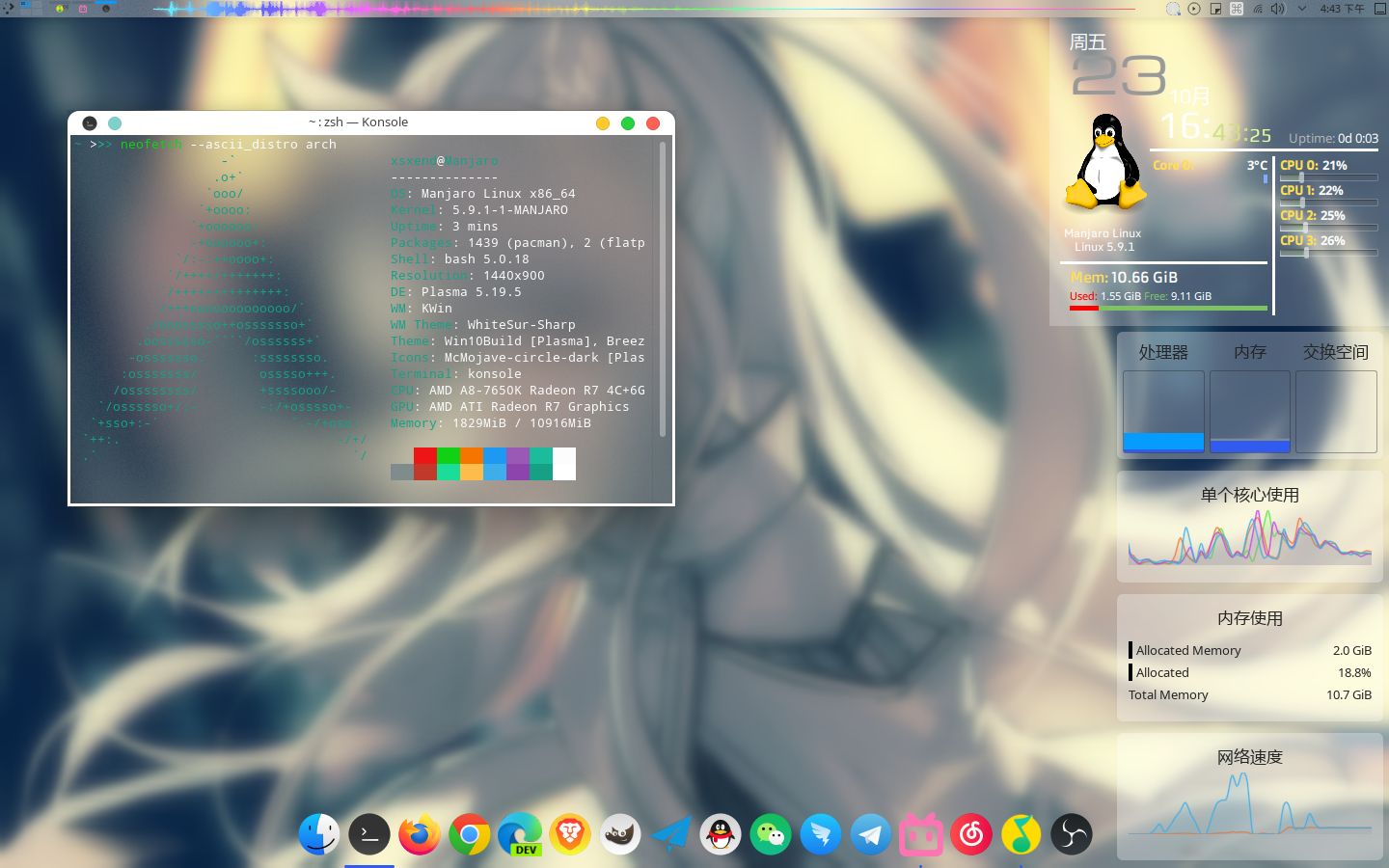The image size is (1389, 868).
Task: Open the sticky note clipboard tray icon
Action: click(x=1215, y=9)
